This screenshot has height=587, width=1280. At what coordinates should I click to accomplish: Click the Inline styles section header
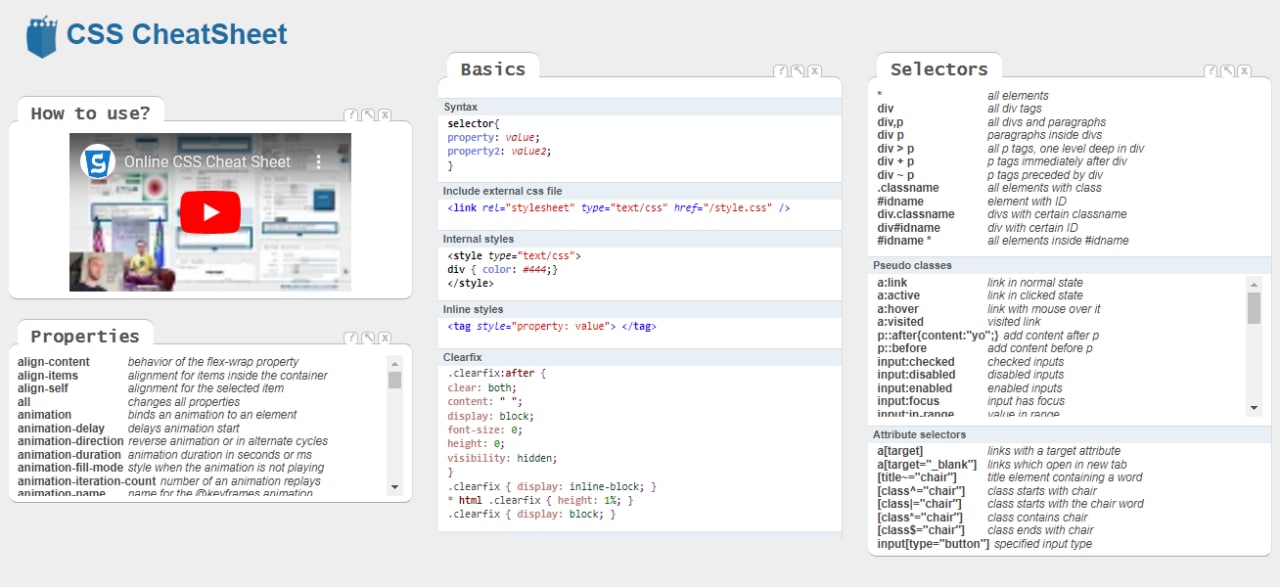click(x=640, y=310)
